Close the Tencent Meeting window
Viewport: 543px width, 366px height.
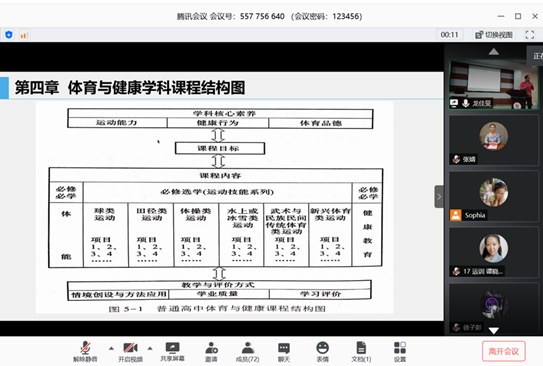click(535, 16)
